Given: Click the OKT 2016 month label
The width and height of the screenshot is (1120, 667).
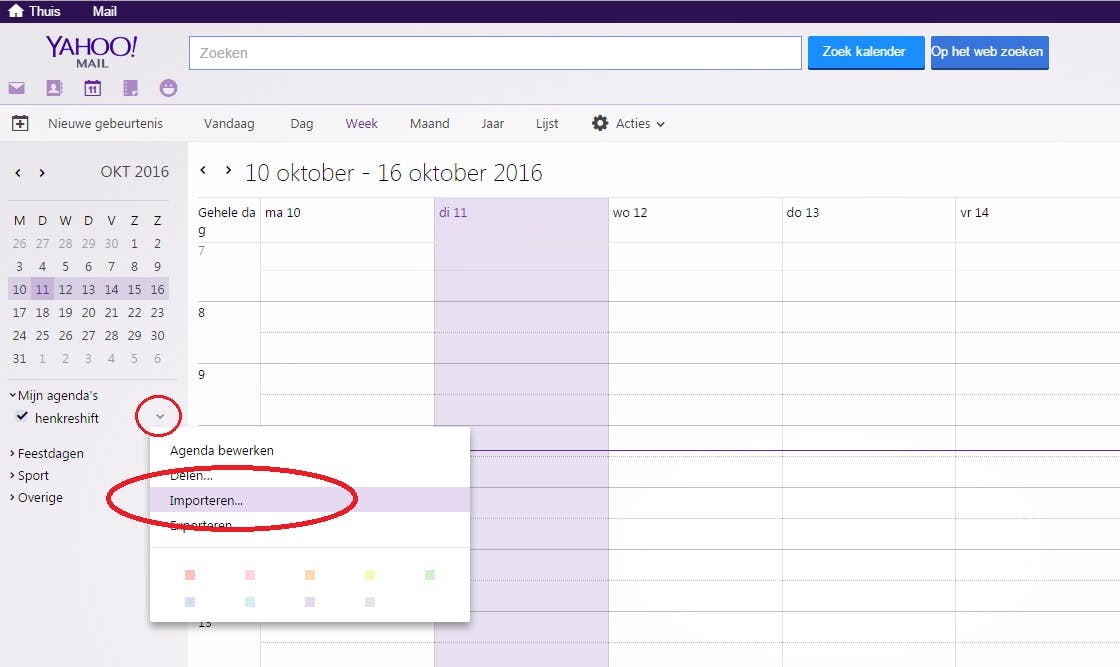Looking at the screenshot, I should pyautogui.click(x=135, y=172).
